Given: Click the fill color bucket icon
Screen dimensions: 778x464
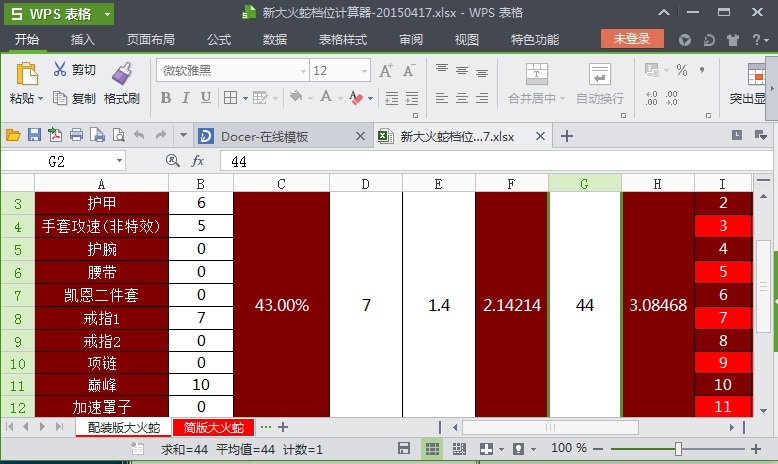Looking at the screenshot, I should [x=296, y=96].
